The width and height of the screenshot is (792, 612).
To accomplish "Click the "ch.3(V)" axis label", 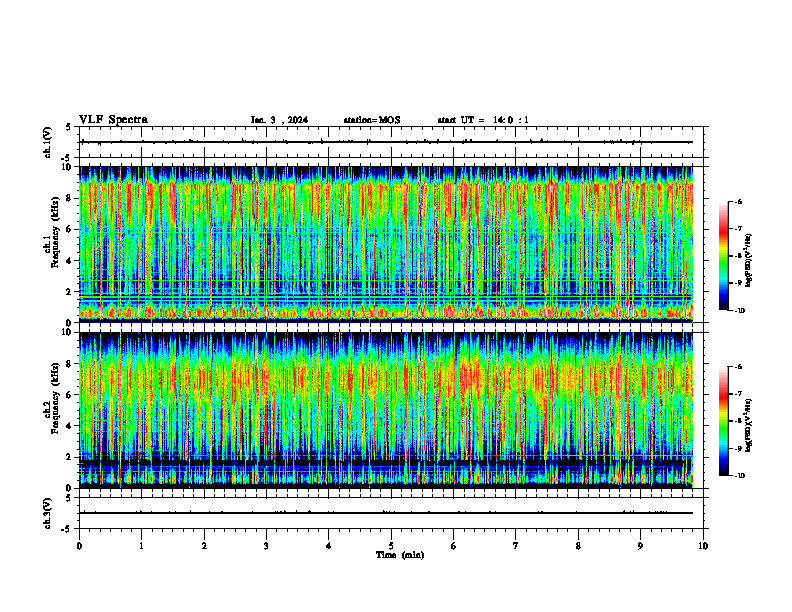I will (x=47, y=513).
